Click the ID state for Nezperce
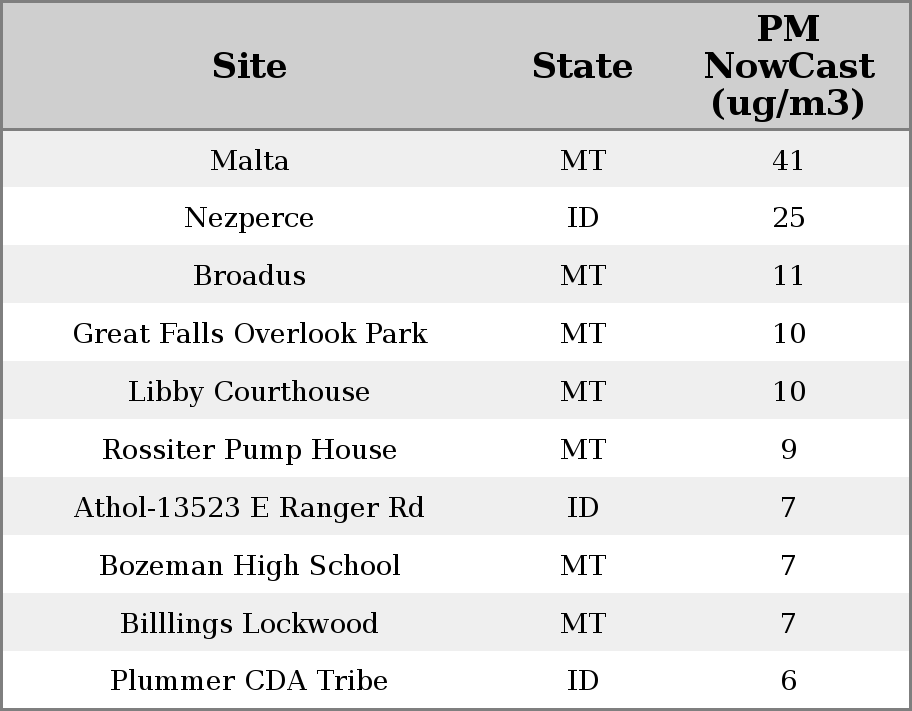The image size is (912, 711). pyautogui.click(x=582, y=218)
